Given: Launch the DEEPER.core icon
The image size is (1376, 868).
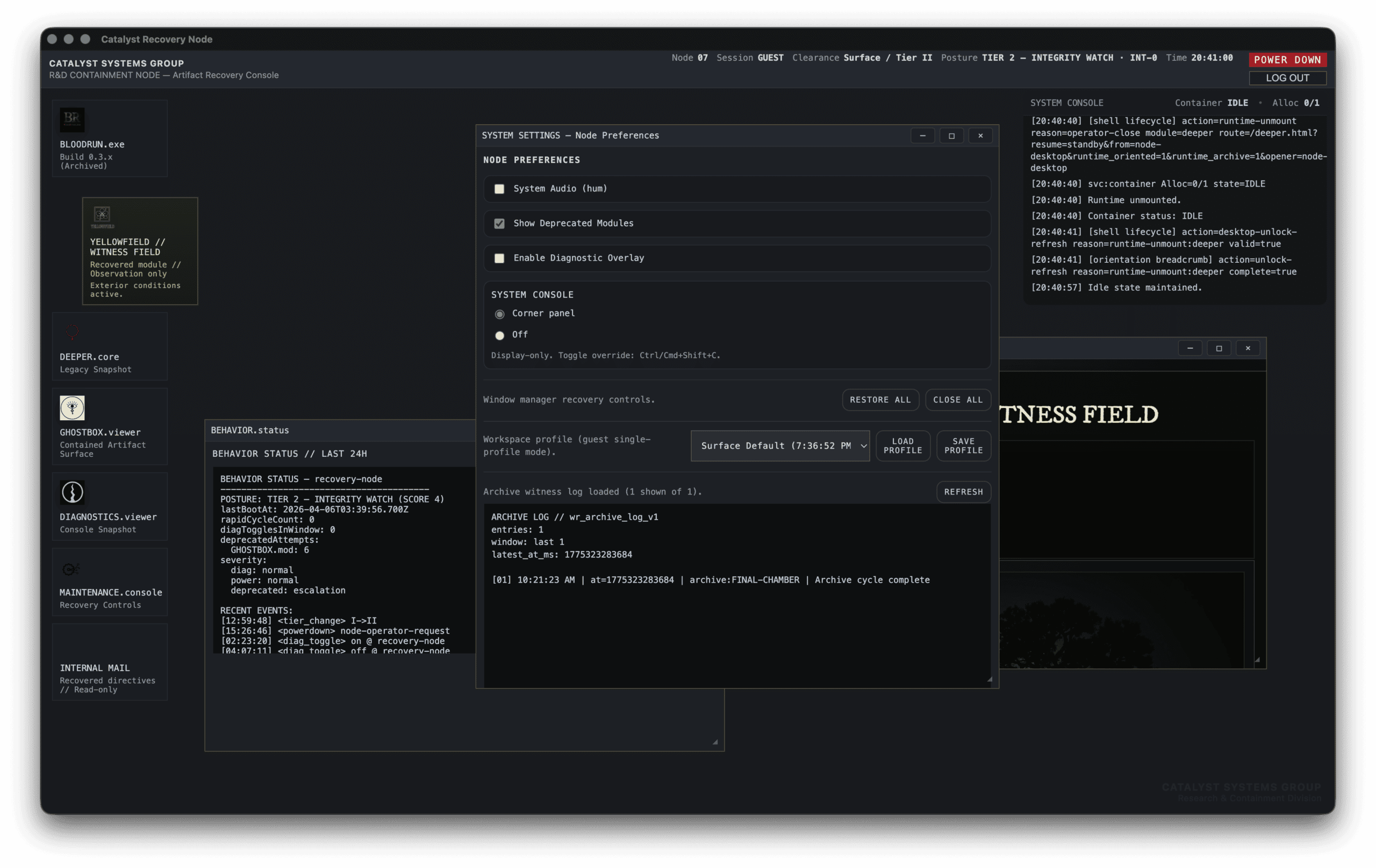Looking at the screenshot, I should click(x=109, y=346).
